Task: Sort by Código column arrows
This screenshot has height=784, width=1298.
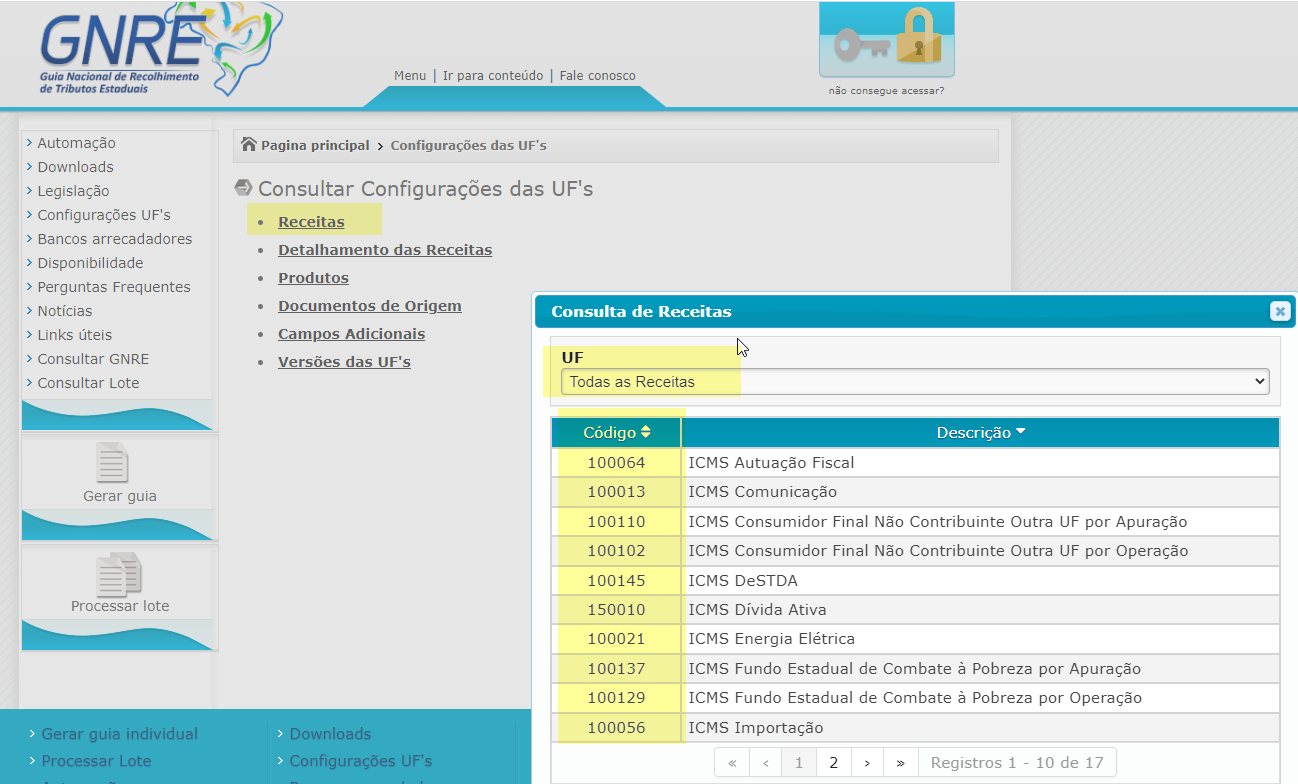Action: [646, 432]
